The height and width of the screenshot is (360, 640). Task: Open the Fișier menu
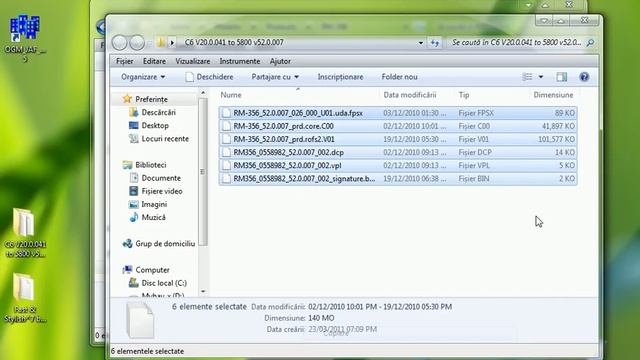(124, 61)
